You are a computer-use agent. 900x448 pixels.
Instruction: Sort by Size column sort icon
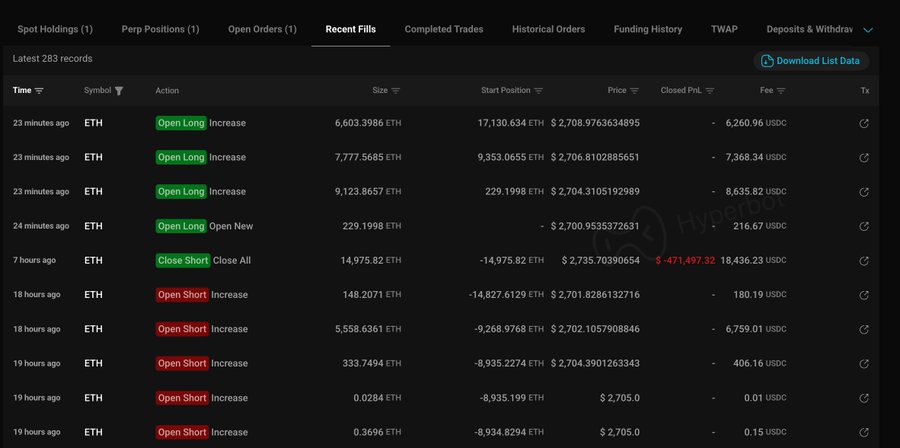pyautogui.click(x=395, y=91)
